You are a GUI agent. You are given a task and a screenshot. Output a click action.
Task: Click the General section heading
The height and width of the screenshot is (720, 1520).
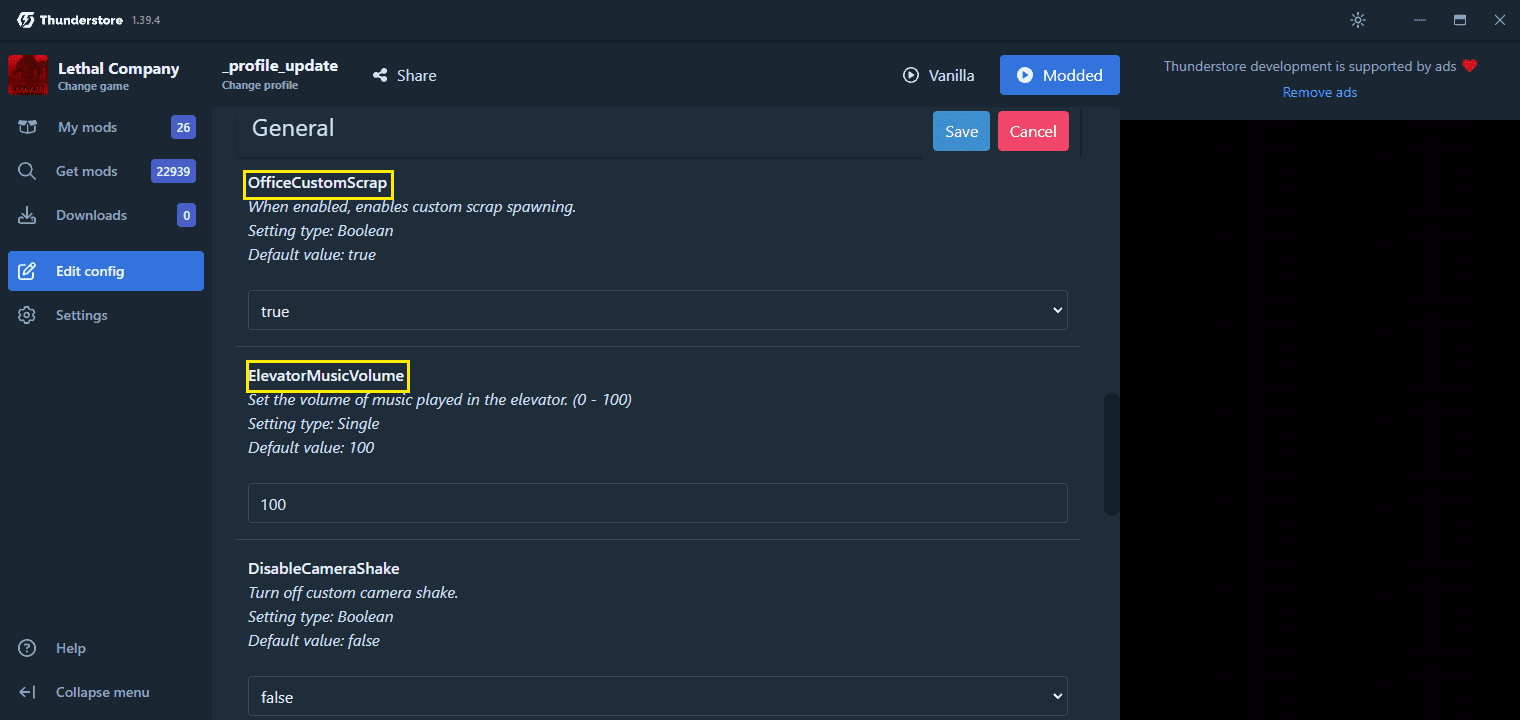[293, 128]
